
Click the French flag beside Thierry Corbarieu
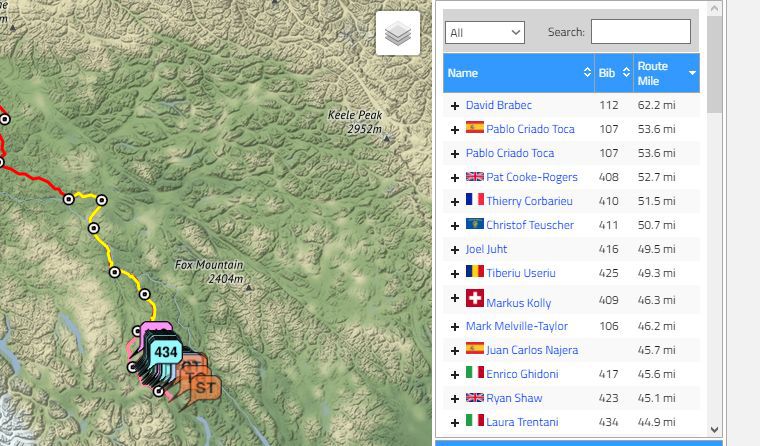click(x=475, y=201)
